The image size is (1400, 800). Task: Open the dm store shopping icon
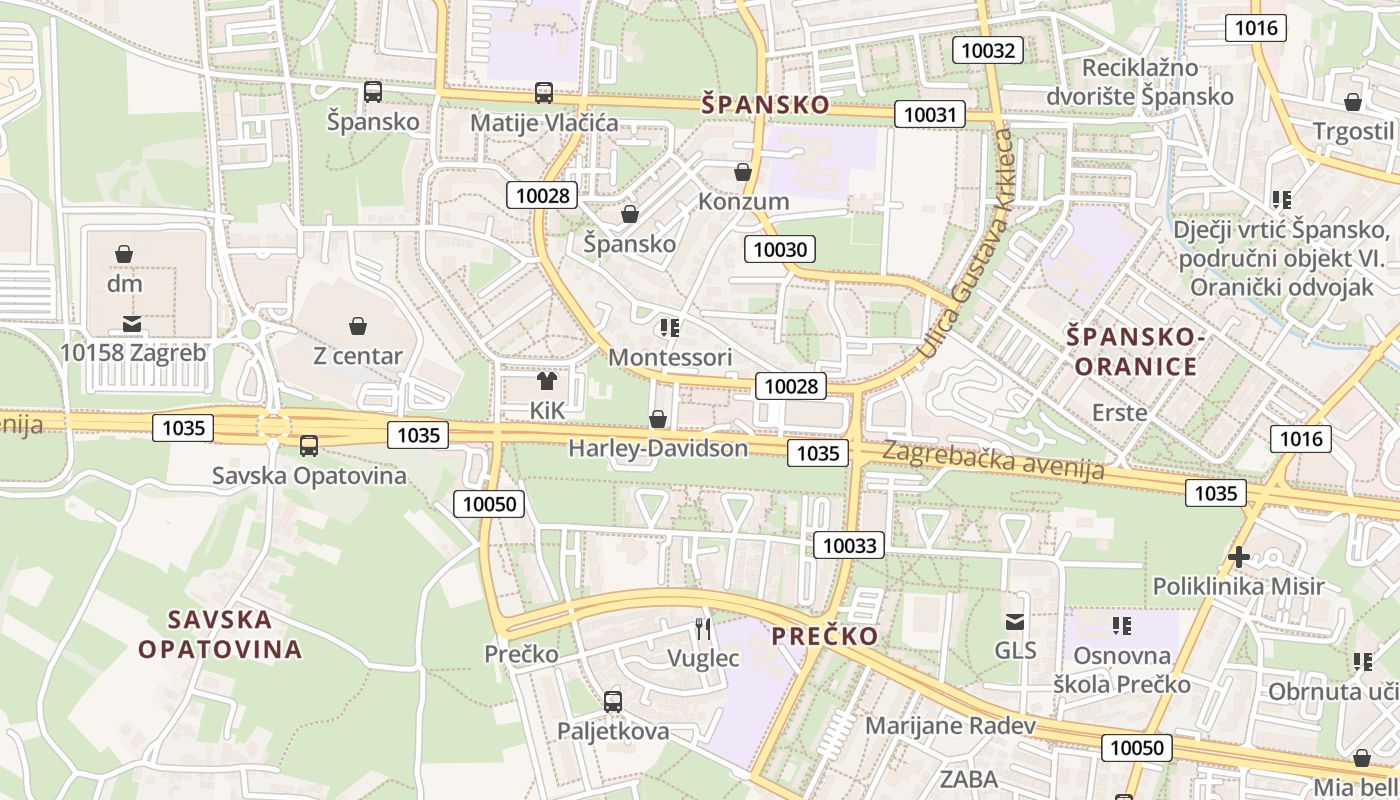point(124,254)
